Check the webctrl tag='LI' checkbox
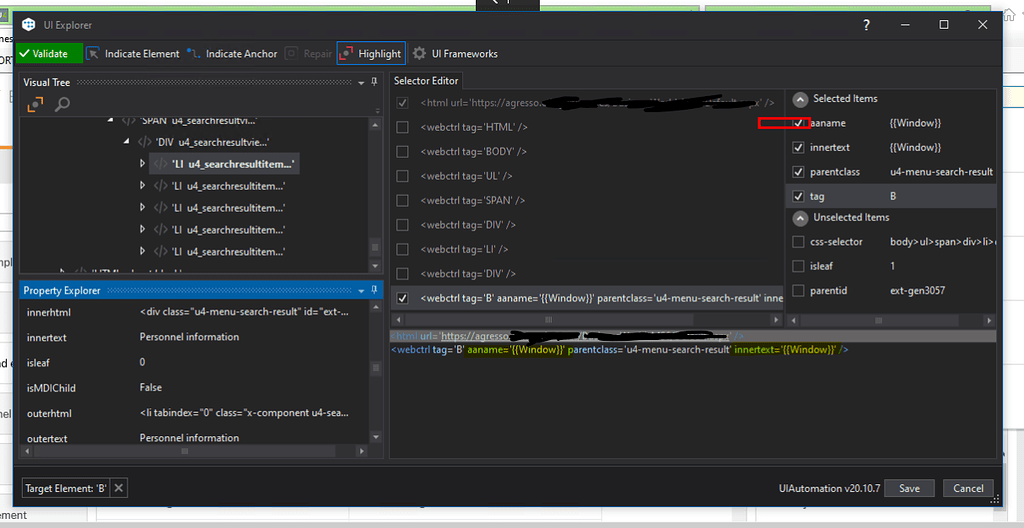Screen dimensions: 1024x528 click(x=402, y=249)
